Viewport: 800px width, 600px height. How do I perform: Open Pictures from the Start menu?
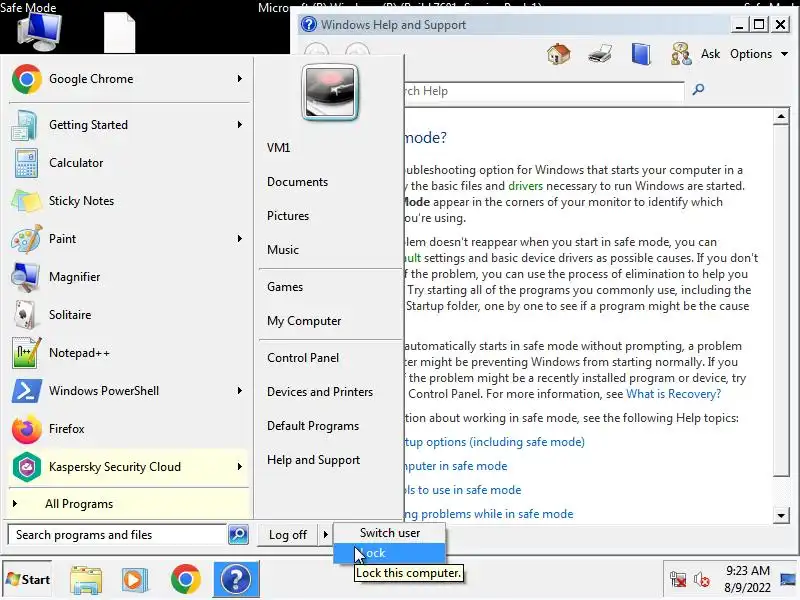pos(288,216)
